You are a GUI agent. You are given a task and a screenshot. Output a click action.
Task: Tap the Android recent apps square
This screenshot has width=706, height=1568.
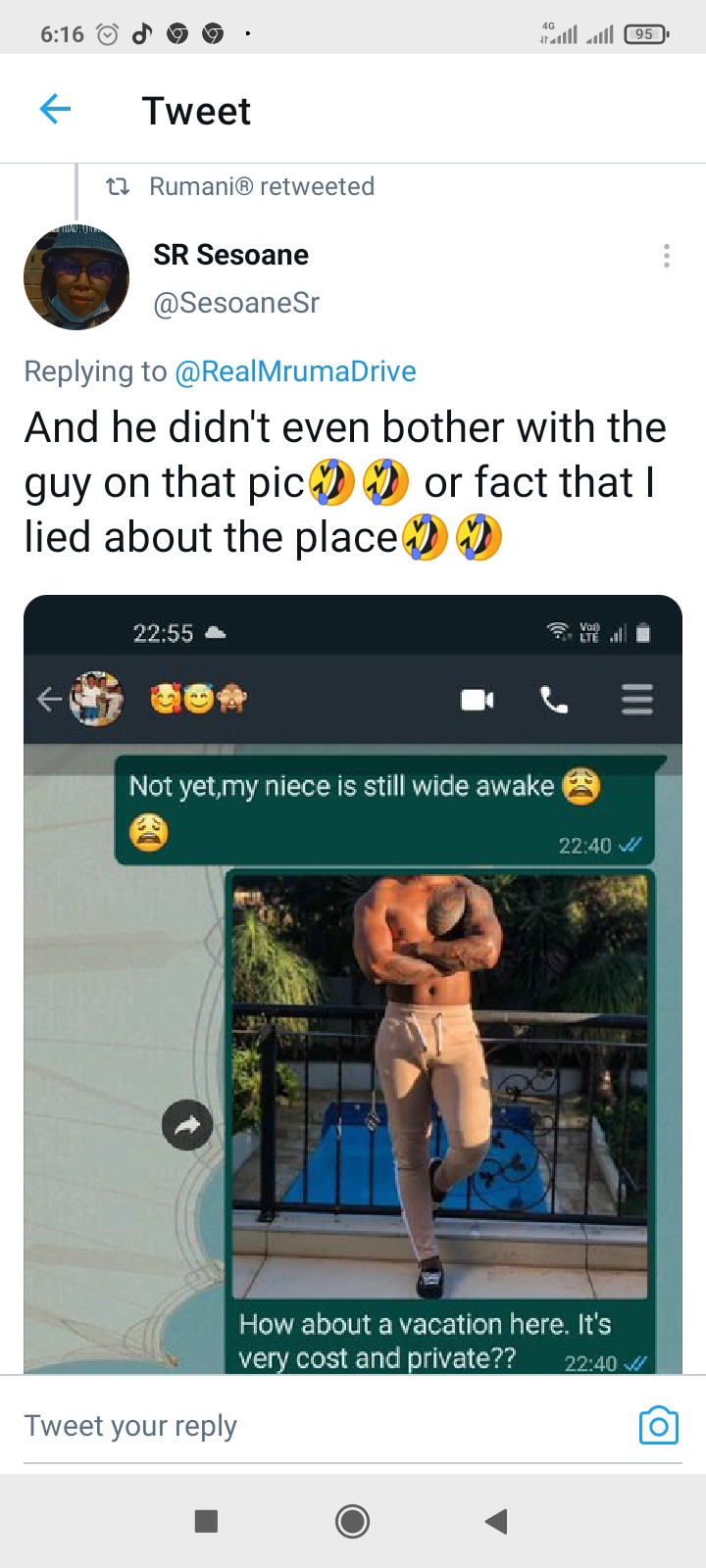pos(206,1521)
